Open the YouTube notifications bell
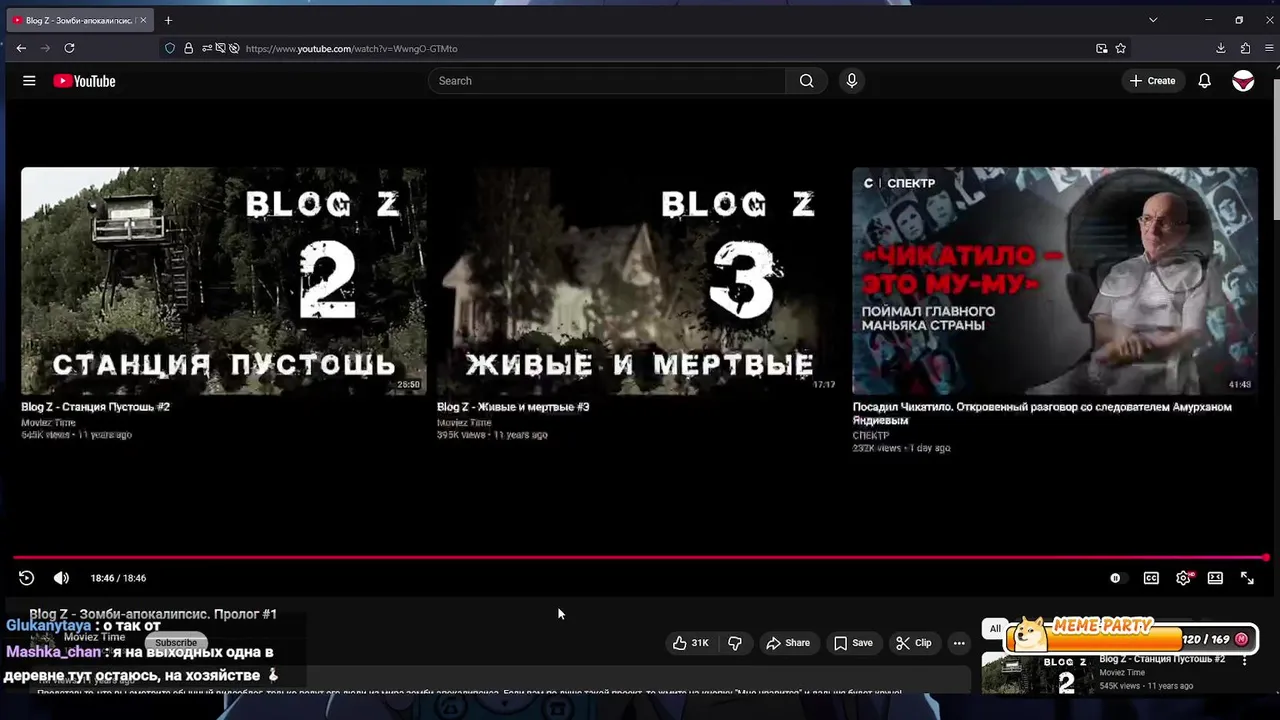Viewport: 1280px width, 720px height. tap(1204, 81)
